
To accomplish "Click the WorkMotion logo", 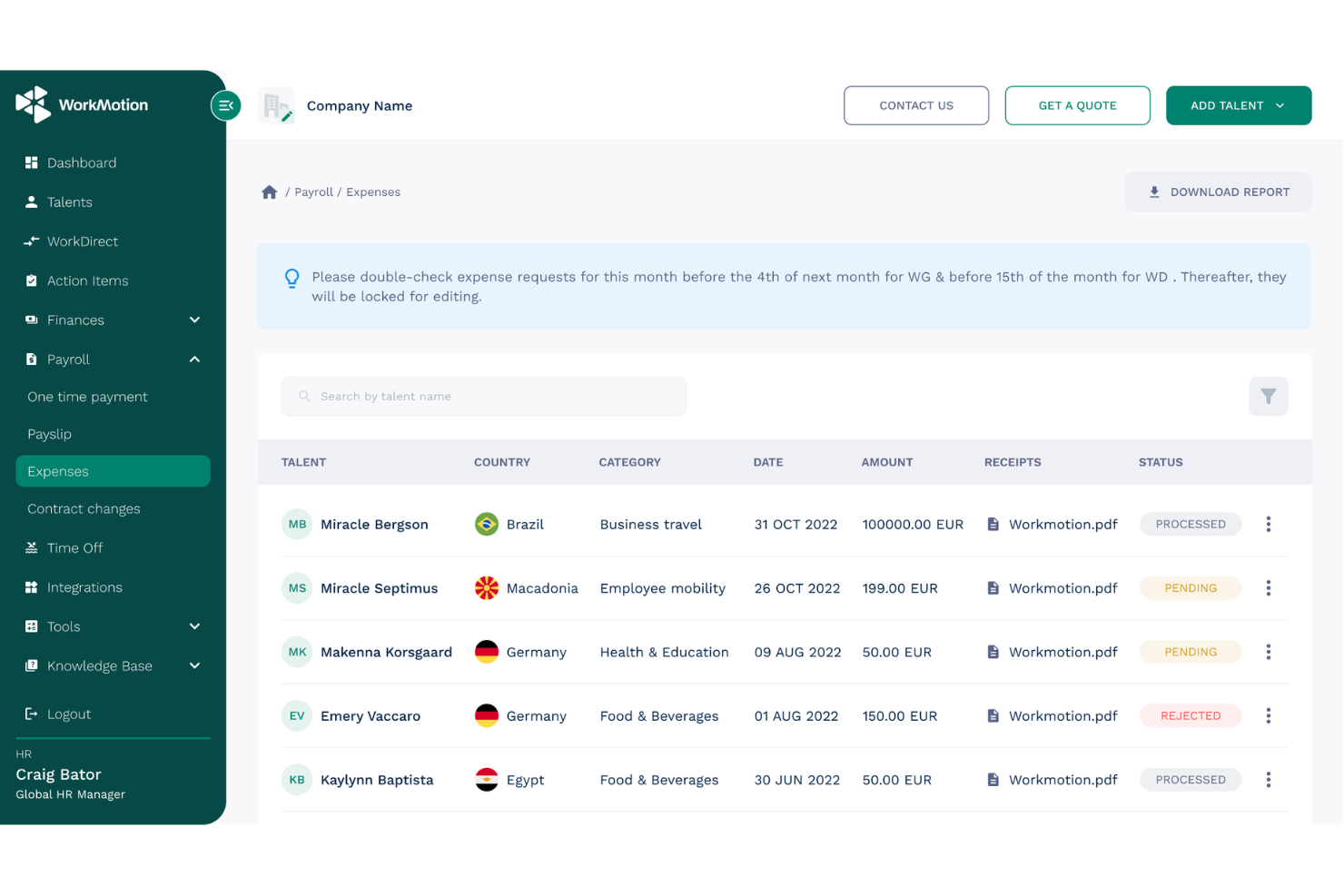I will 81,104.
